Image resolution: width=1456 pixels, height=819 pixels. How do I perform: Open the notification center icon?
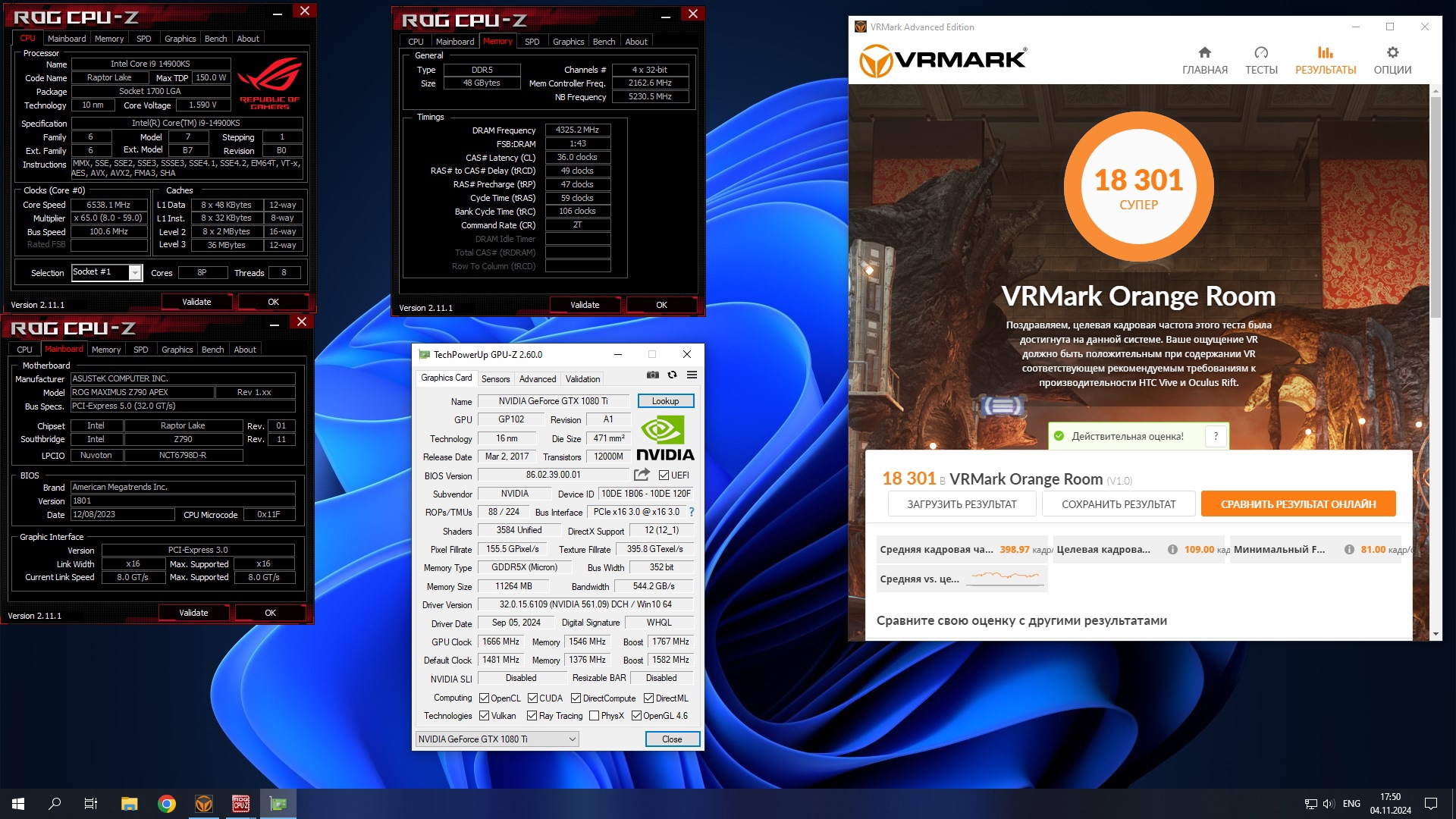coord(1431,804)
